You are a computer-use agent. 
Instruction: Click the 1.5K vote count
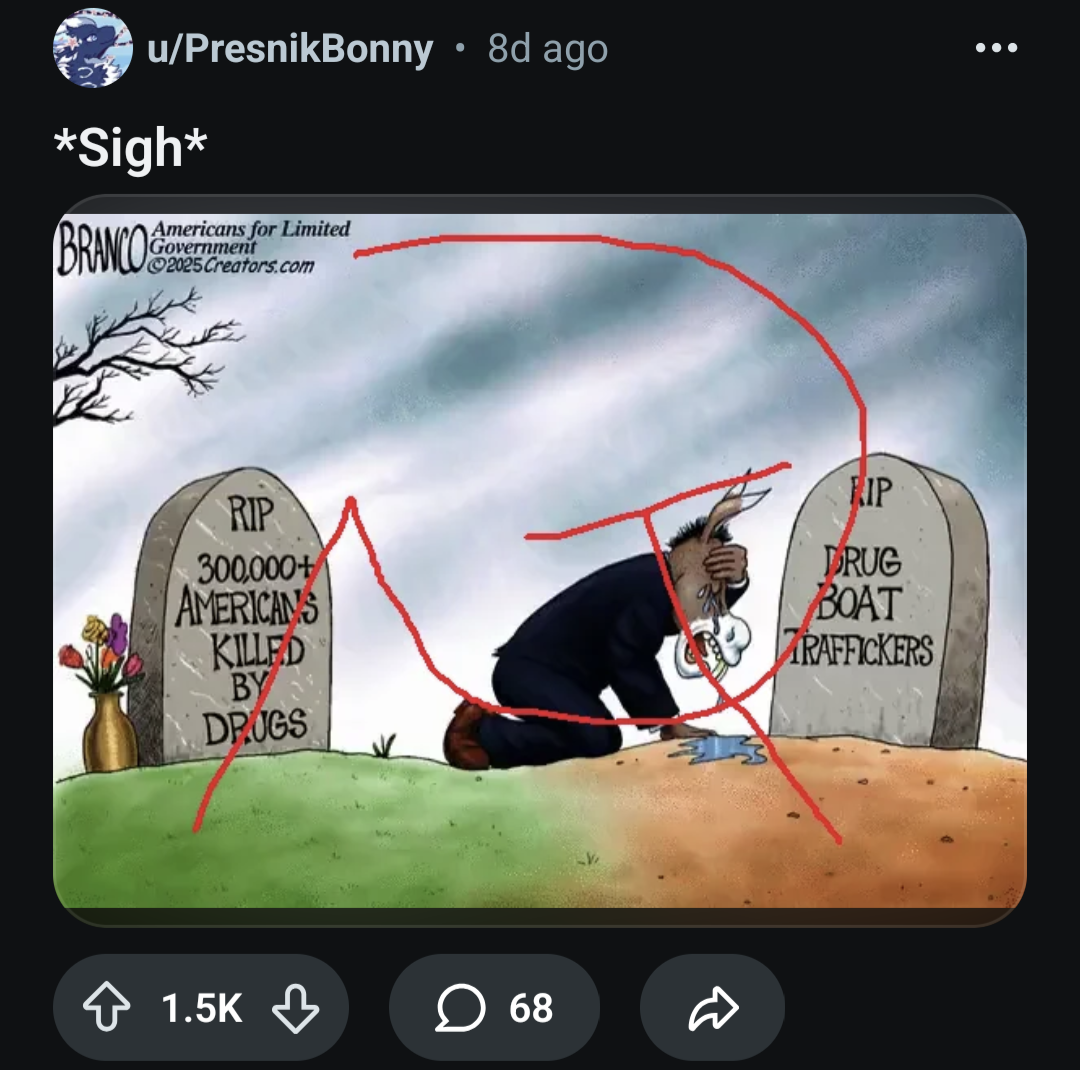(201, 1008)
